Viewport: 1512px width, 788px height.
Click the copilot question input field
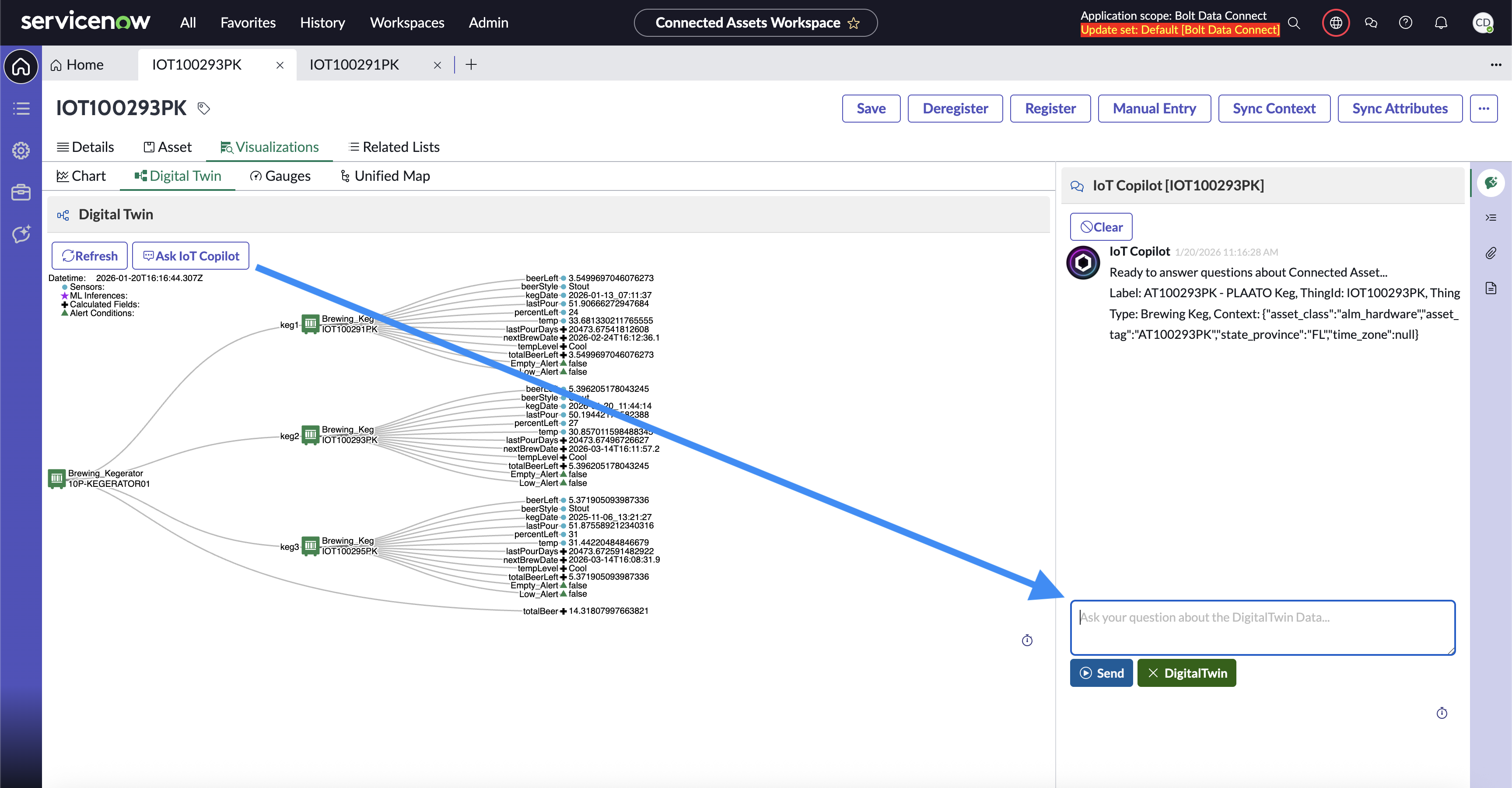1263,627
